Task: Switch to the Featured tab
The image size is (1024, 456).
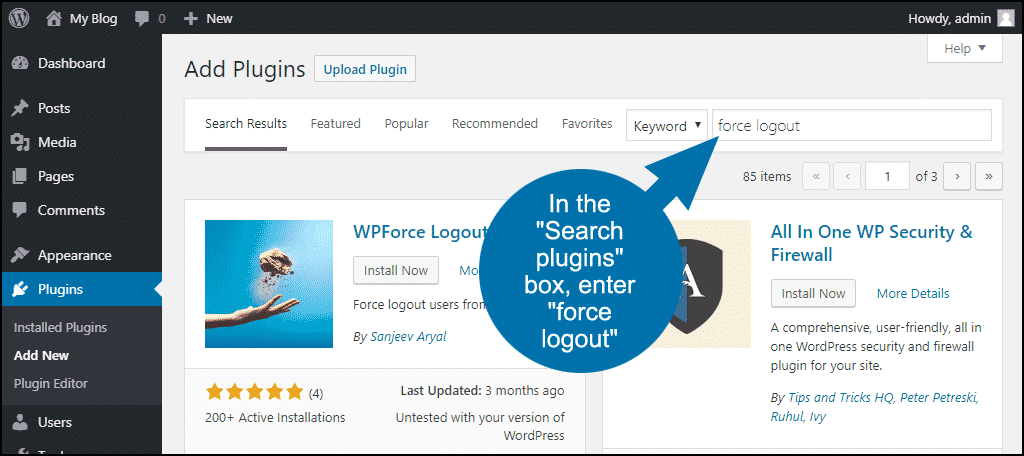Action: tap(336, 123)
